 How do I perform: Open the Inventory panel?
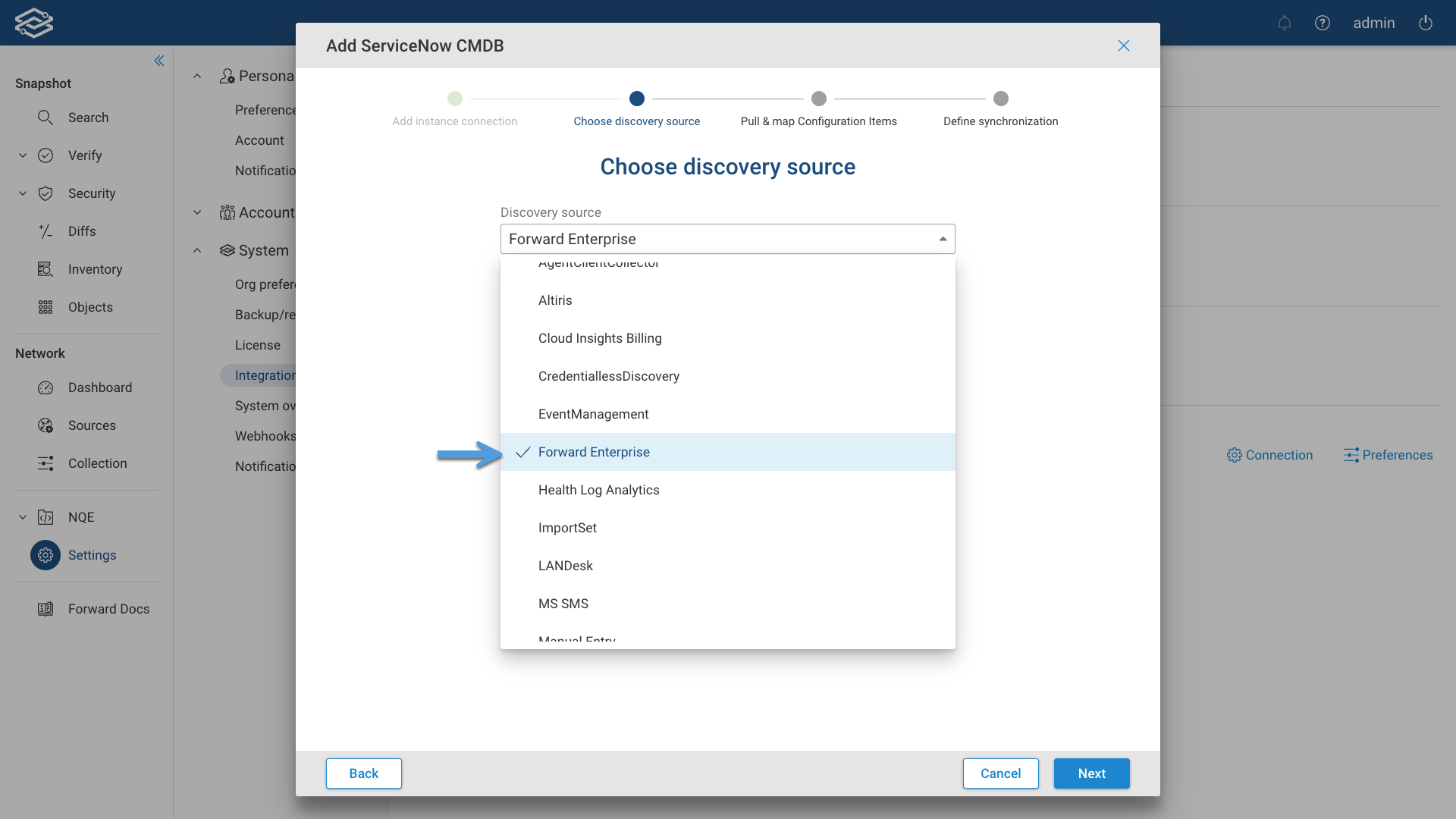(x=95, y=269)
